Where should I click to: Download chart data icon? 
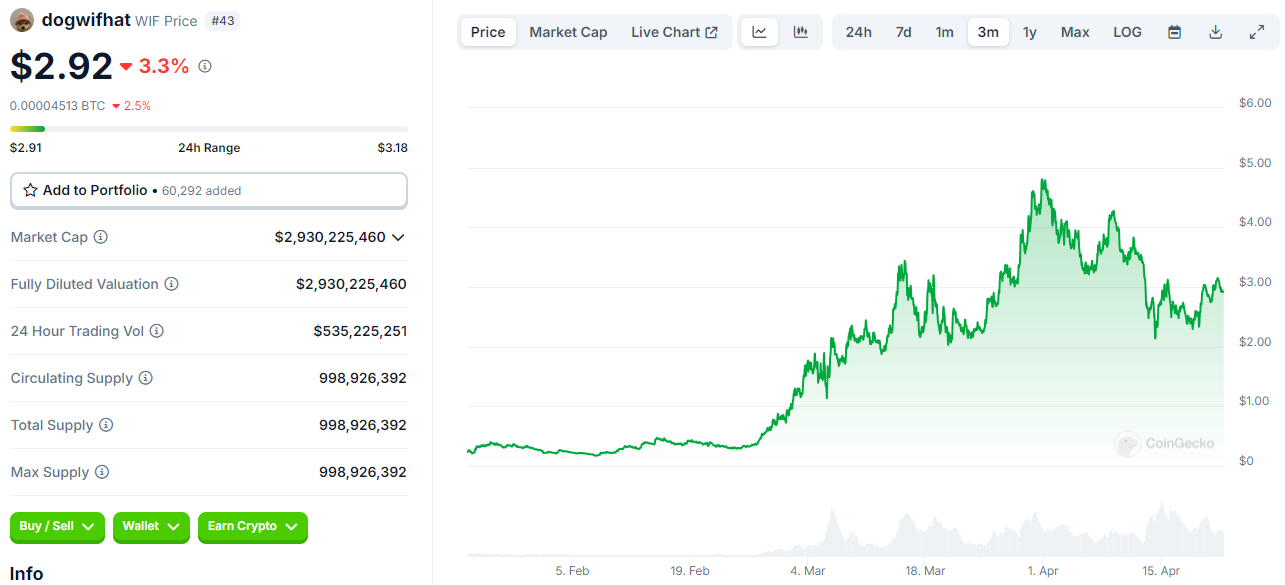(x=1216, y=32)
